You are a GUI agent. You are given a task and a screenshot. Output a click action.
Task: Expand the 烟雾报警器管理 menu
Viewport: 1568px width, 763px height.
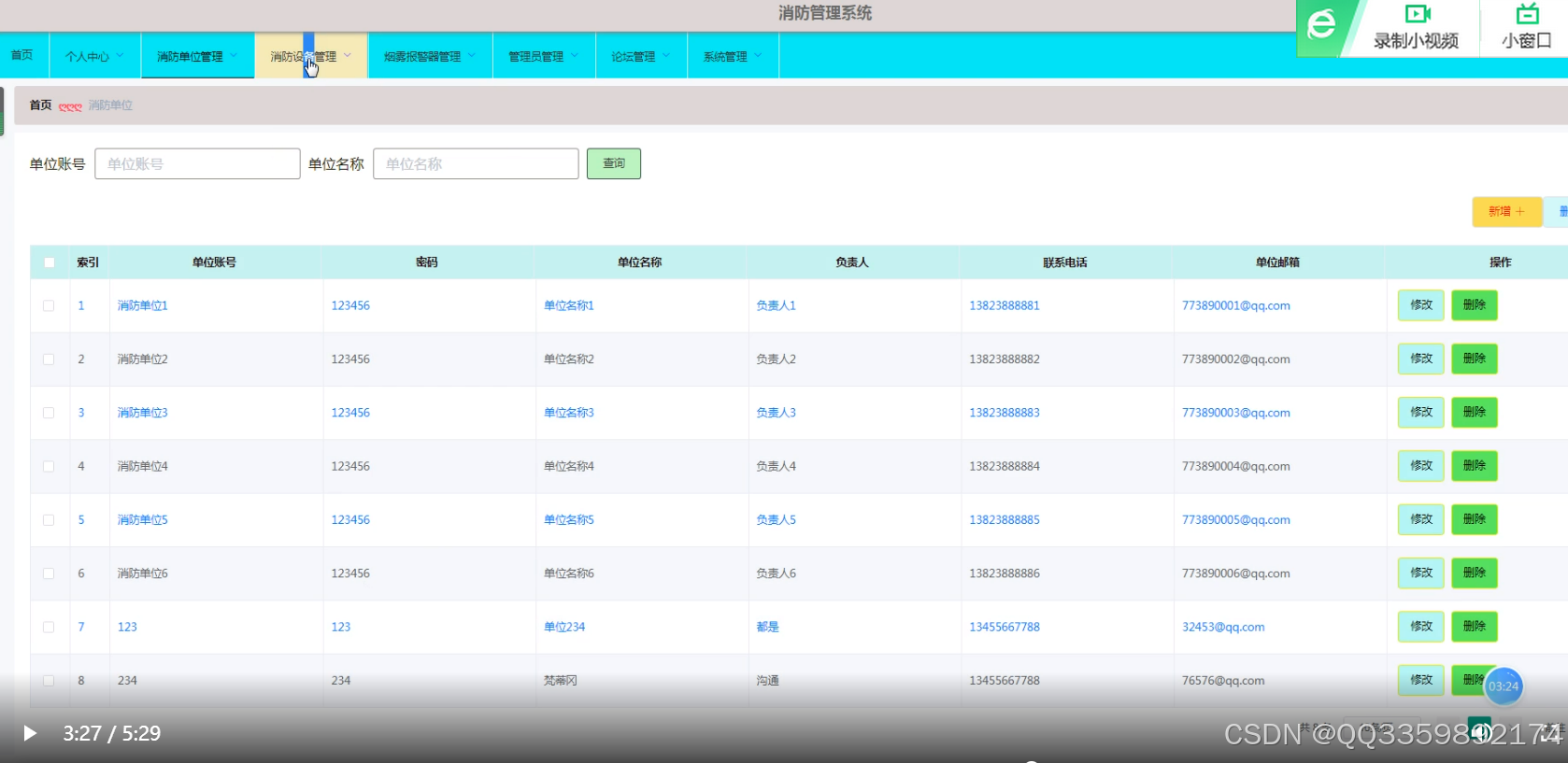tap(430, 56)
